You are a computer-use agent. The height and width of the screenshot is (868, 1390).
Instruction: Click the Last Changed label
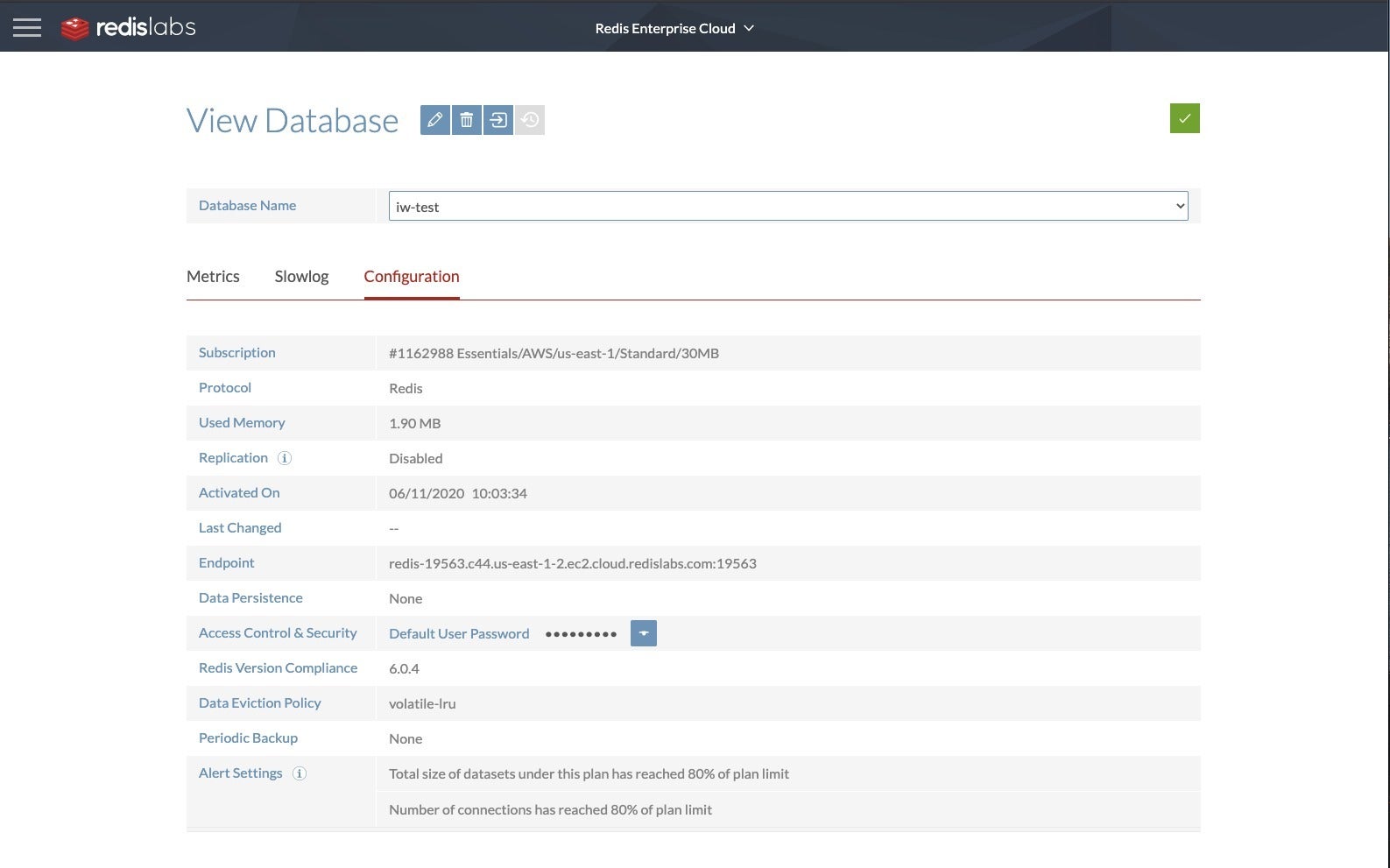(240, 527)
